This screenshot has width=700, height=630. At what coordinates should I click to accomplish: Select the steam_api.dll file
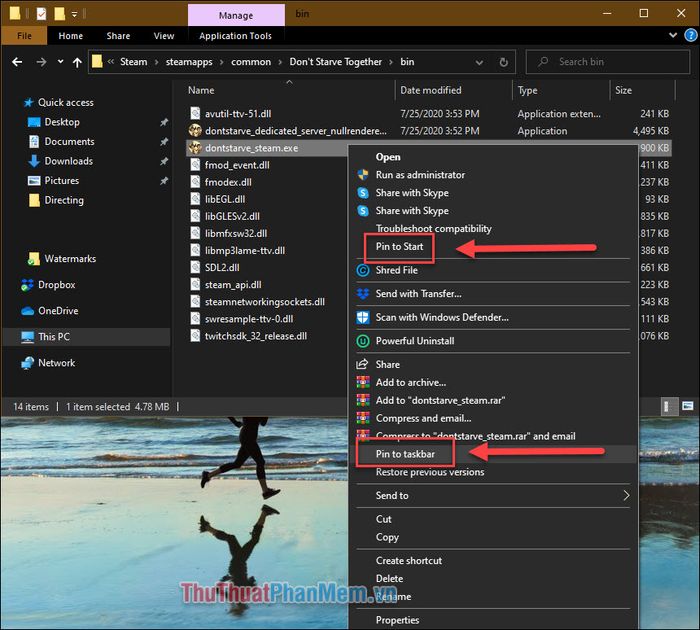pyautogui.click(x=233, y=284)
